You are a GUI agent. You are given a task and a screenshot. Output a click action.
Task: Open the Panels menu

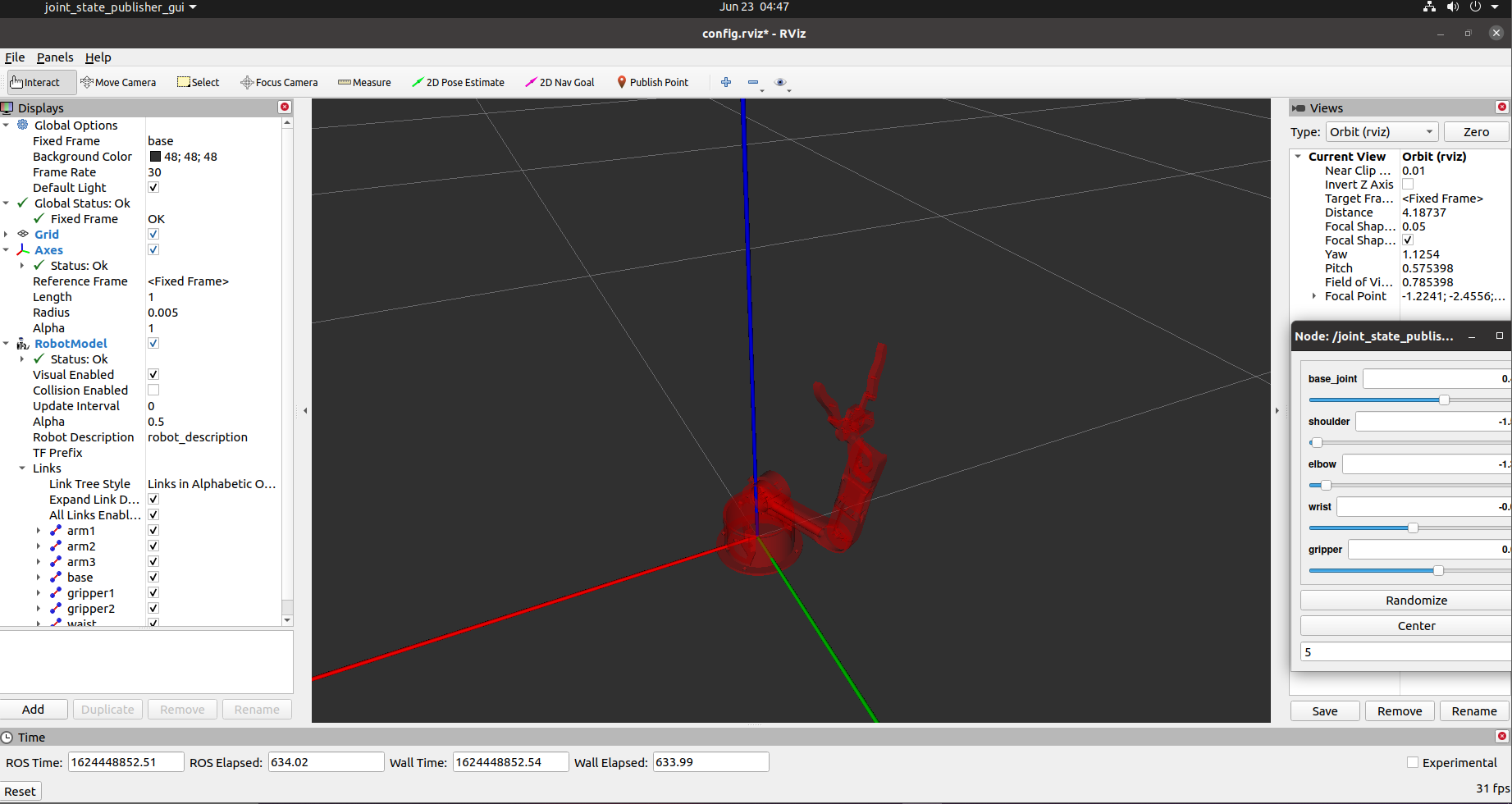[55, 57]
